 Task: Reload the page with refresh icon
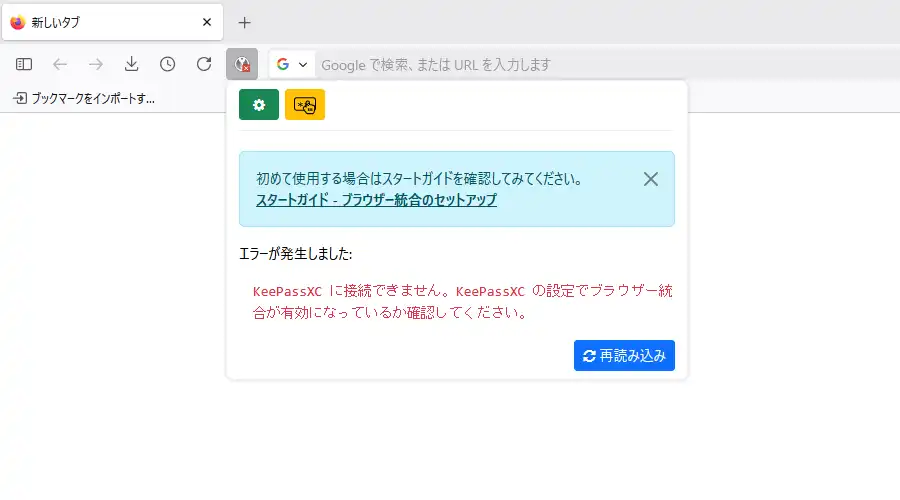pos(204,64)
